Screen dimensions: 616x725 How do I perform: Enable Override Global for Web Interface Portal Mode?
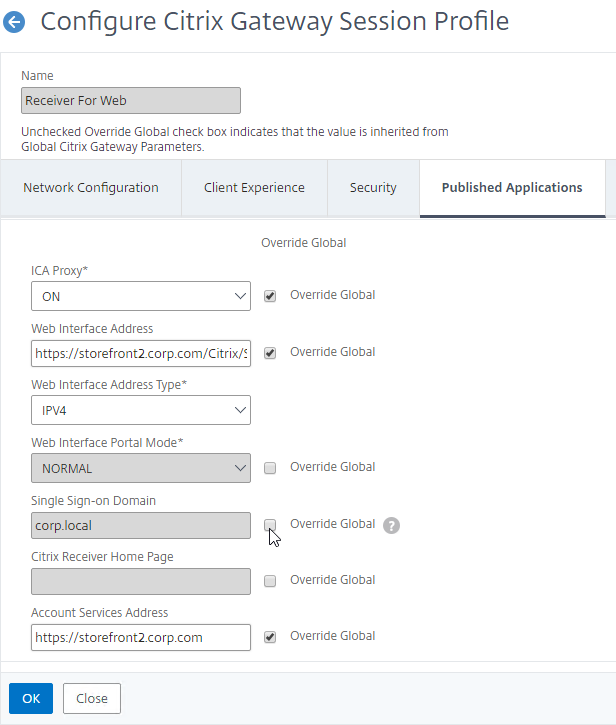coord(270,468)
